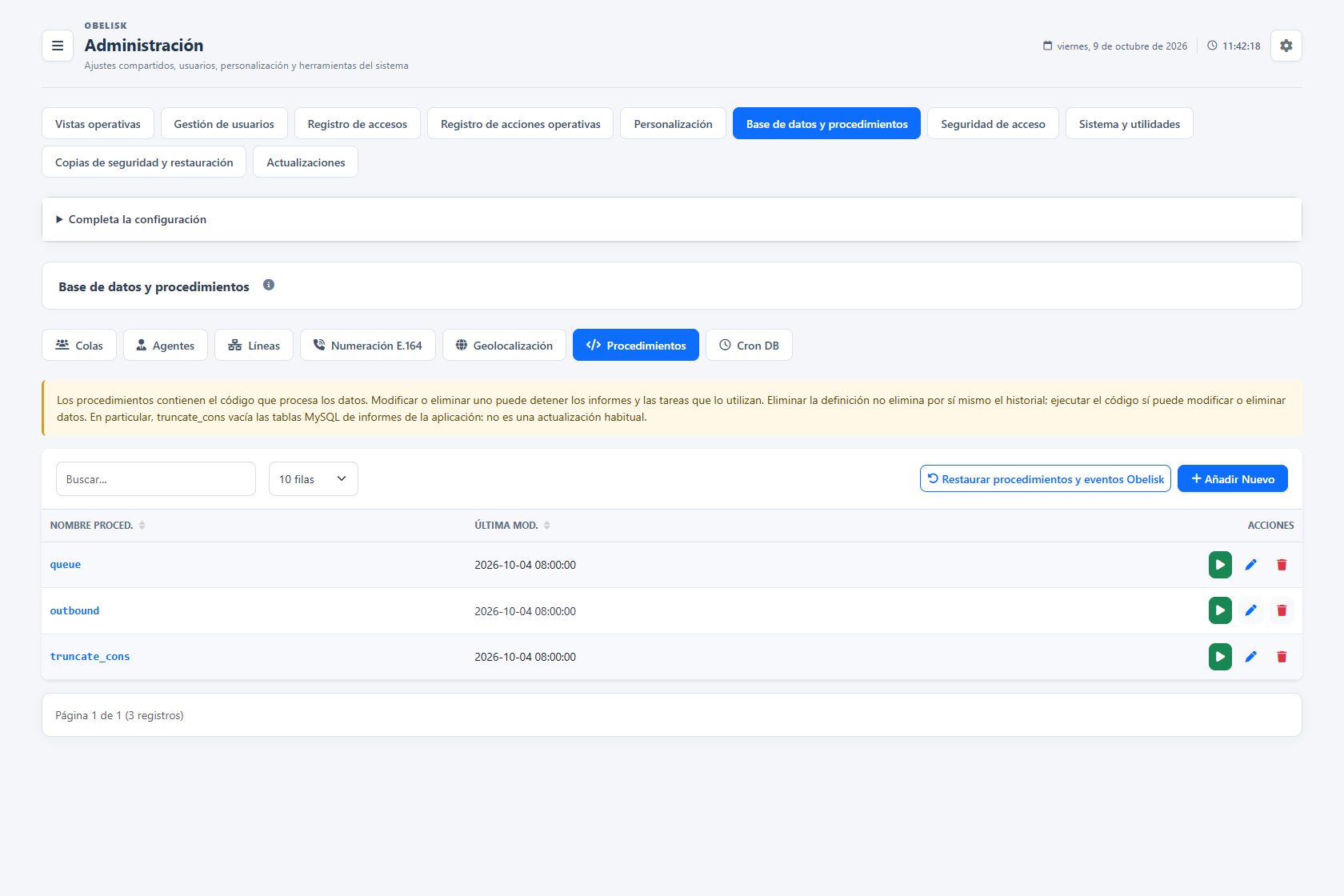Edit the queue procedure

click(1251, 565)
